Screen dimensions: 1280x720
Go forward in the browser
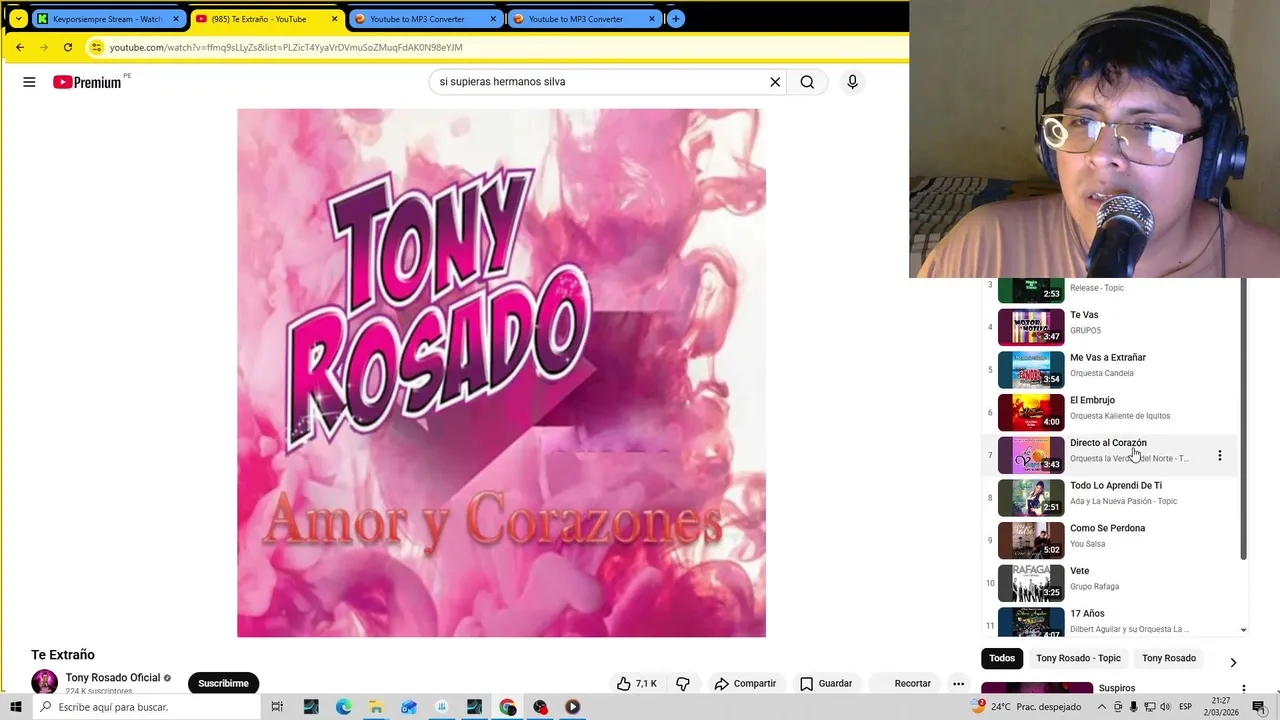43,47
